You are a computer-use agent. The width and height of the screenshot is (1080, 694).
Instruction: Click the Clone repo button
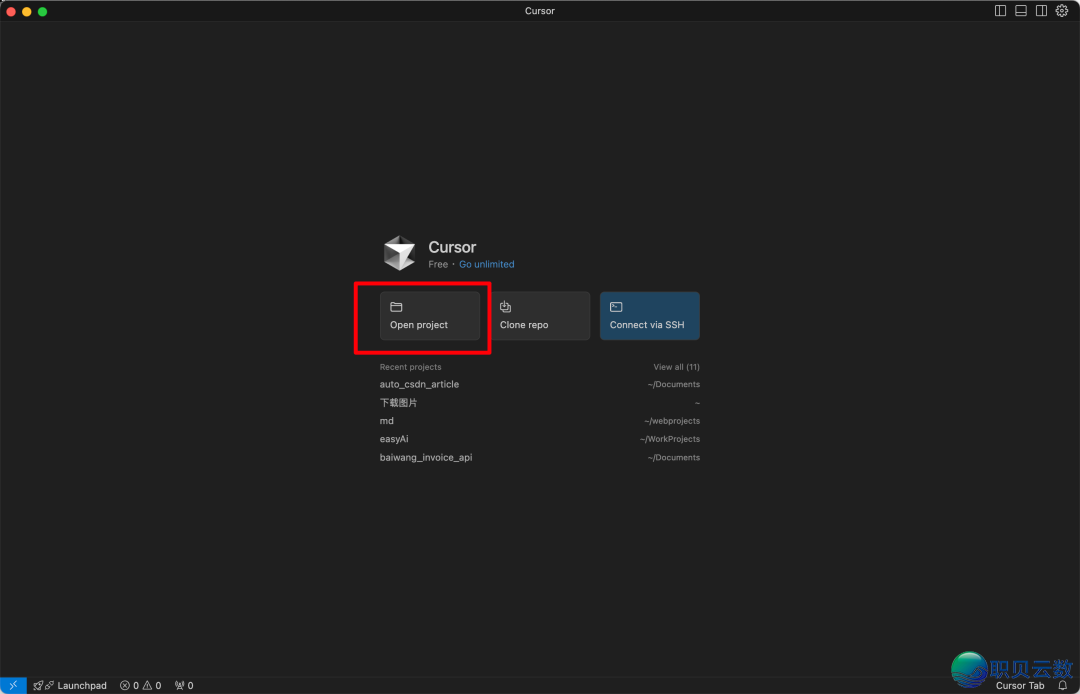coord(540,316)
